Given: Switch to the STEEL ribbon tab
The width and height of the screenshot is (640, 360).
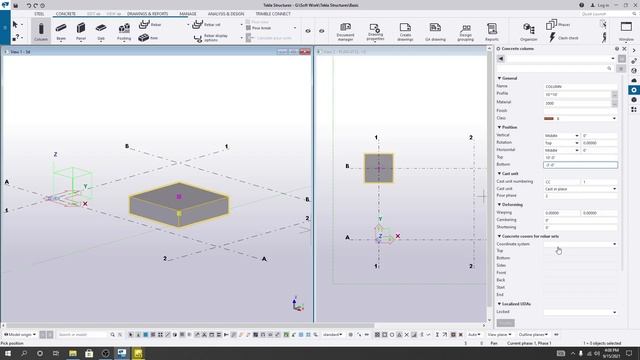Looking at the screenshot, I should coord(39,14).
